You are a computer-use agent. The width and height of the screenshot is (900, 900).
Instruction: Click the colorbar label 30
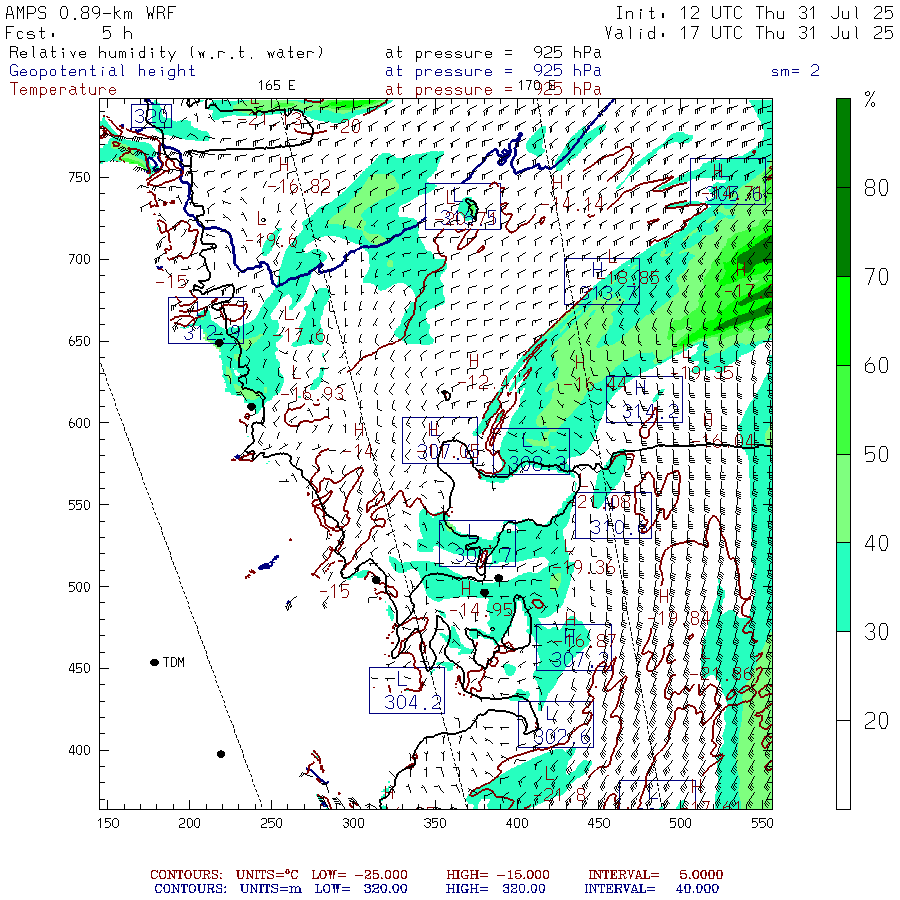(x=876, y=632)
